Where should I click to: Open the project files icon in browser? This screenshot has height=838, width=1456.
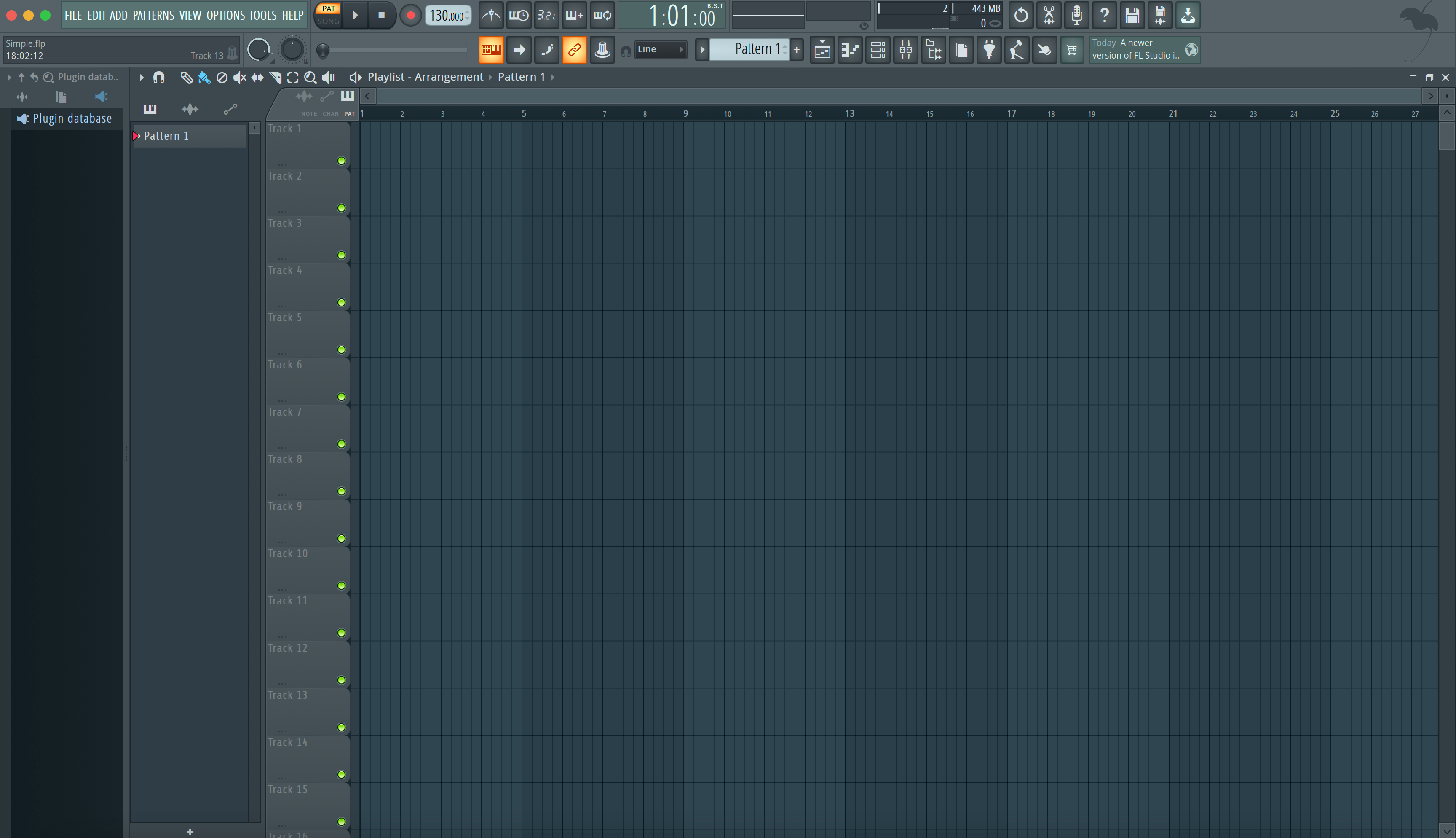click(61, 97)
